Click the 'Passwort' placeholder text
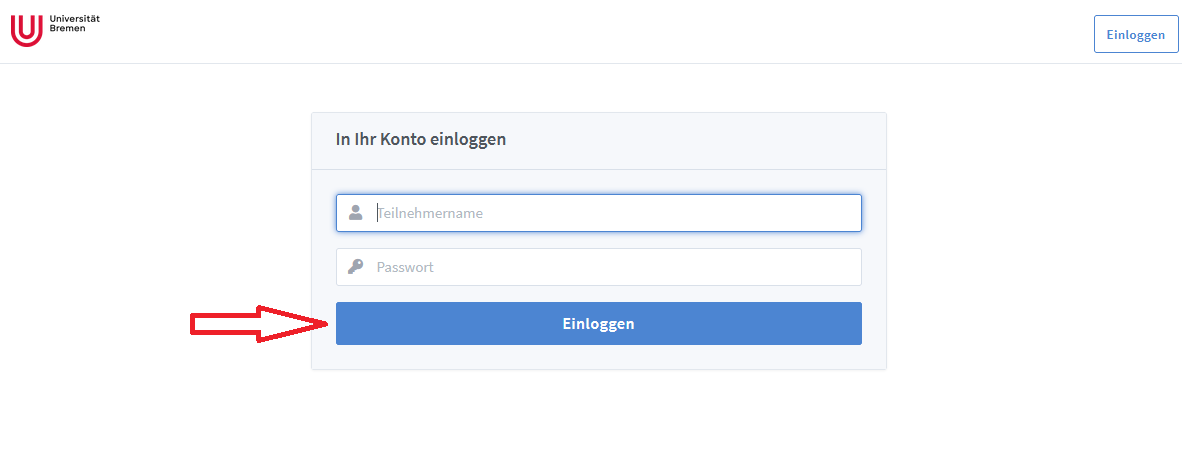This screenshot has height=471, width=1182. pyautogui.click(x=405, y=267)
